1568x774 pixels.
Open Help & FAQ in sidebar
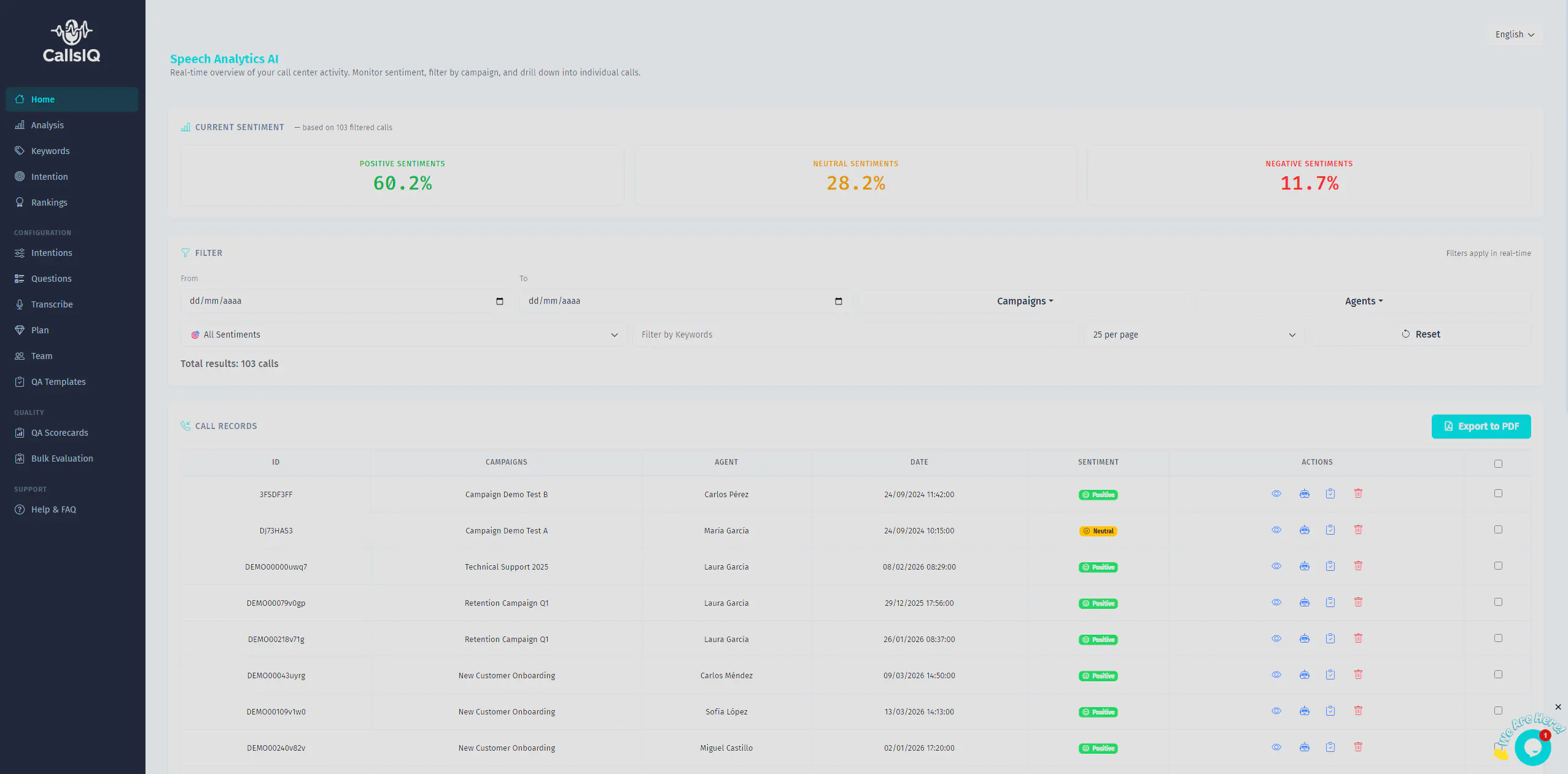72,509
